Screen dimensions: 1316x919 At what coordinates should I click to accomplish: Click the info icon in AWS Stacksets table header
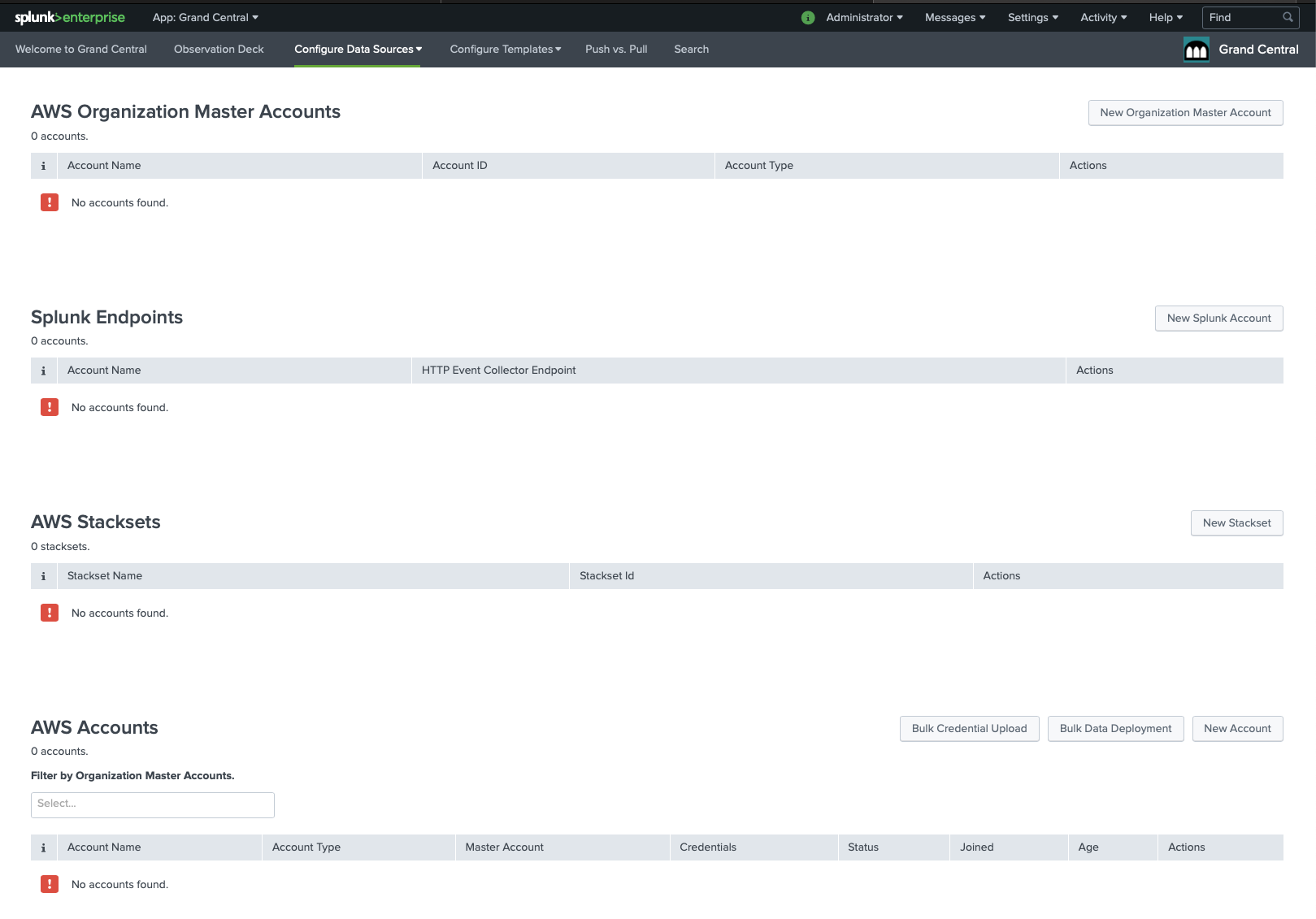coord(44,576)
